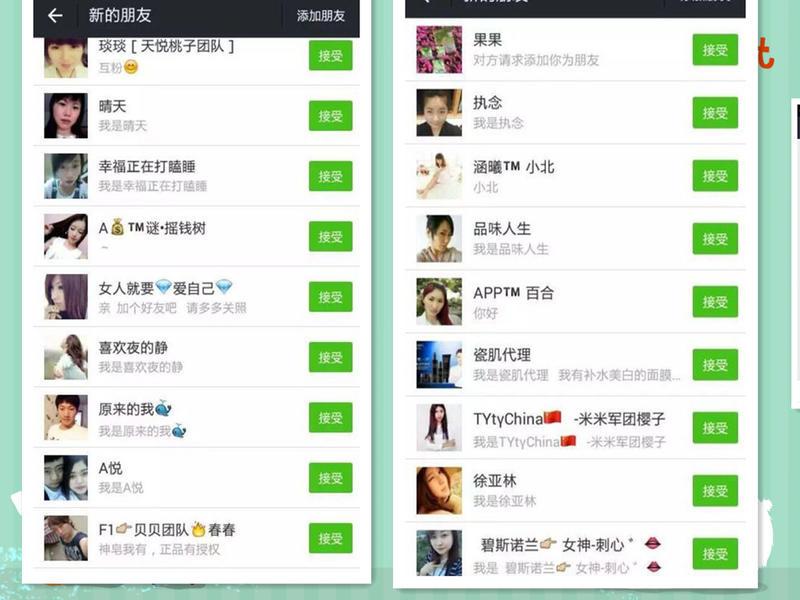The width and height of the screenshot is (800, 600).
Task: Accept request from 涵曦™ 小北
Action: coord(715,176)
